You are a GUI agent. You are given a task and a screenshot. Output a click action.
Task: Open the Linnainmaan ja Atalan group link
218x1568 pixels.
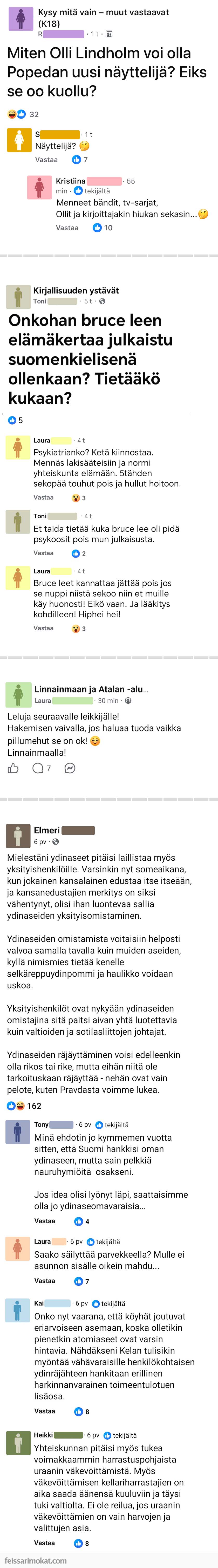tap(91, 689)
